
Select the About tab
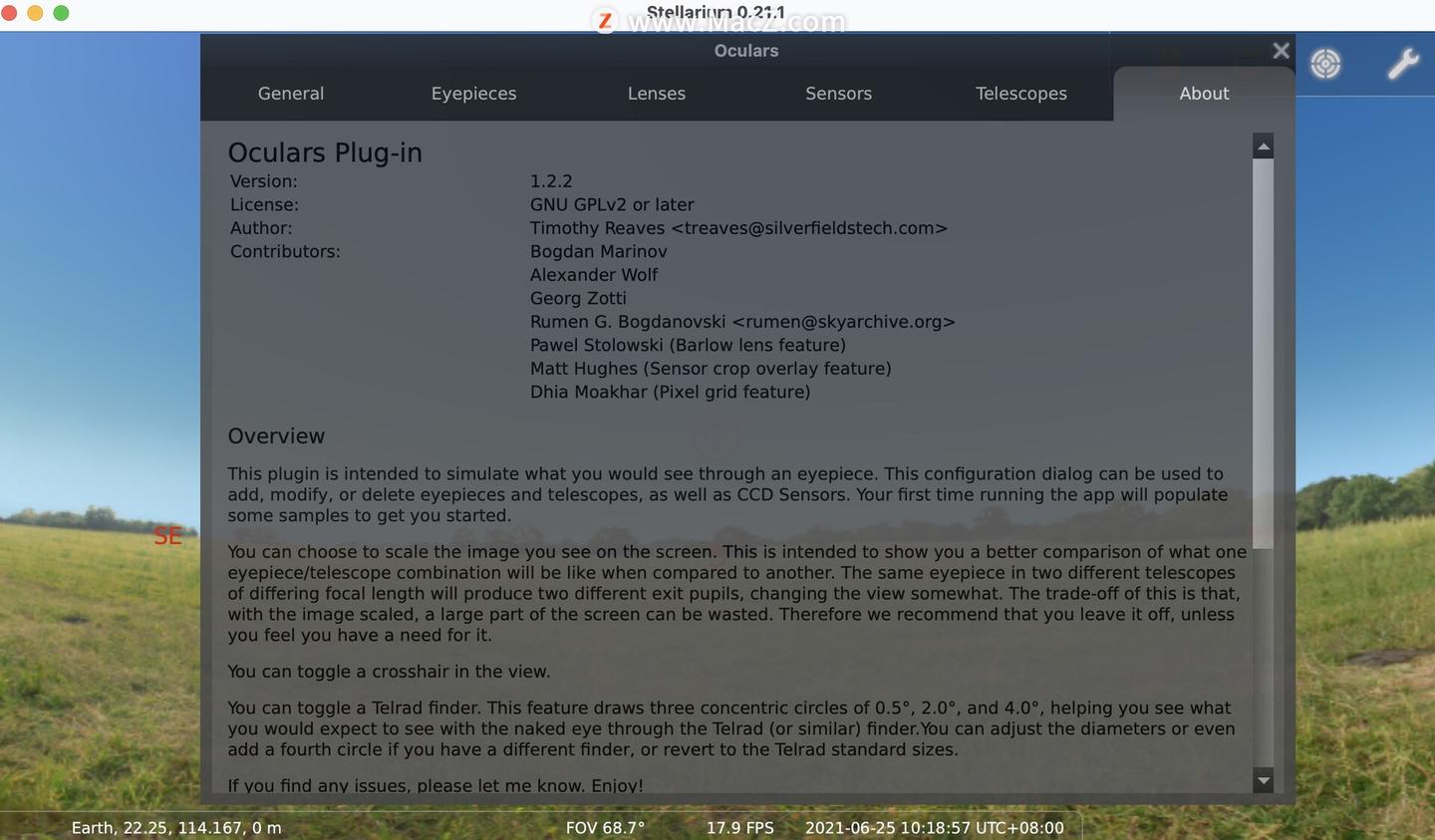point(1204,94)
